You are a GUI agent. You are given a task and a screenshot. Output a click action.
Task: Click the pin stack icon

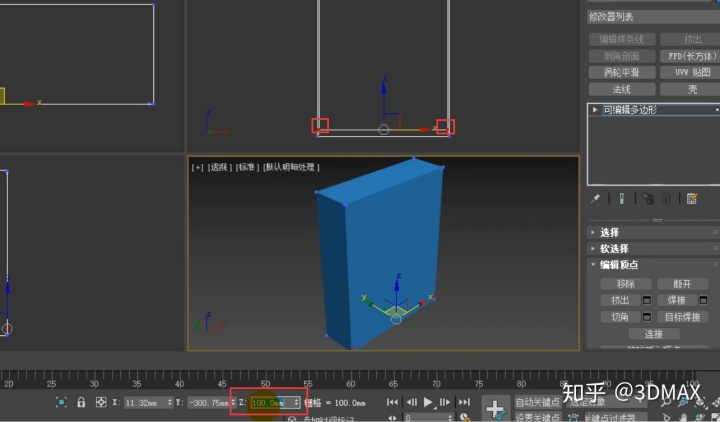click(x=596, y=198)
